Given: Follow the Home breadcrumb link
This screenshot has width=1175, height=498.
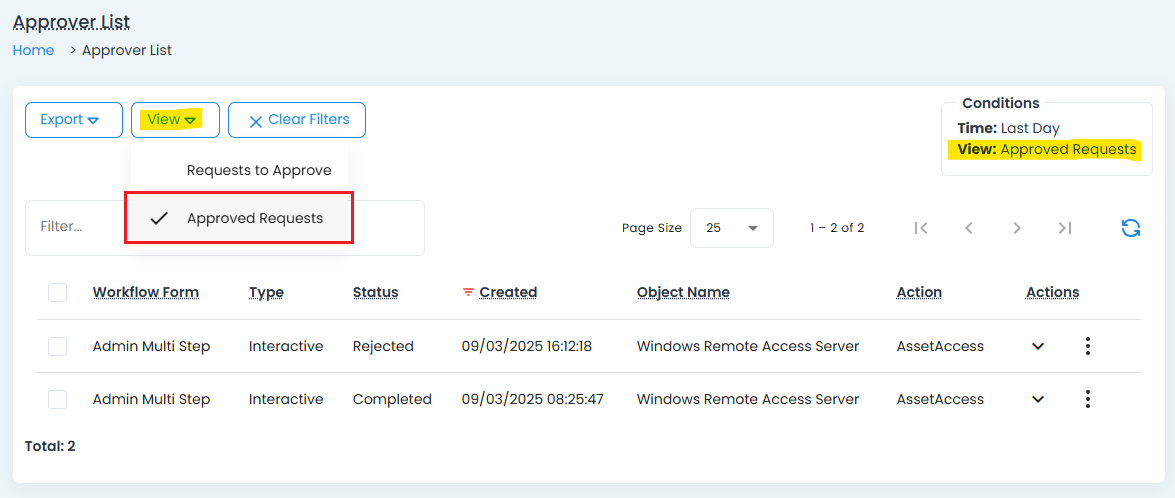Looking at the screenshot, I should [x=33, y=50].
